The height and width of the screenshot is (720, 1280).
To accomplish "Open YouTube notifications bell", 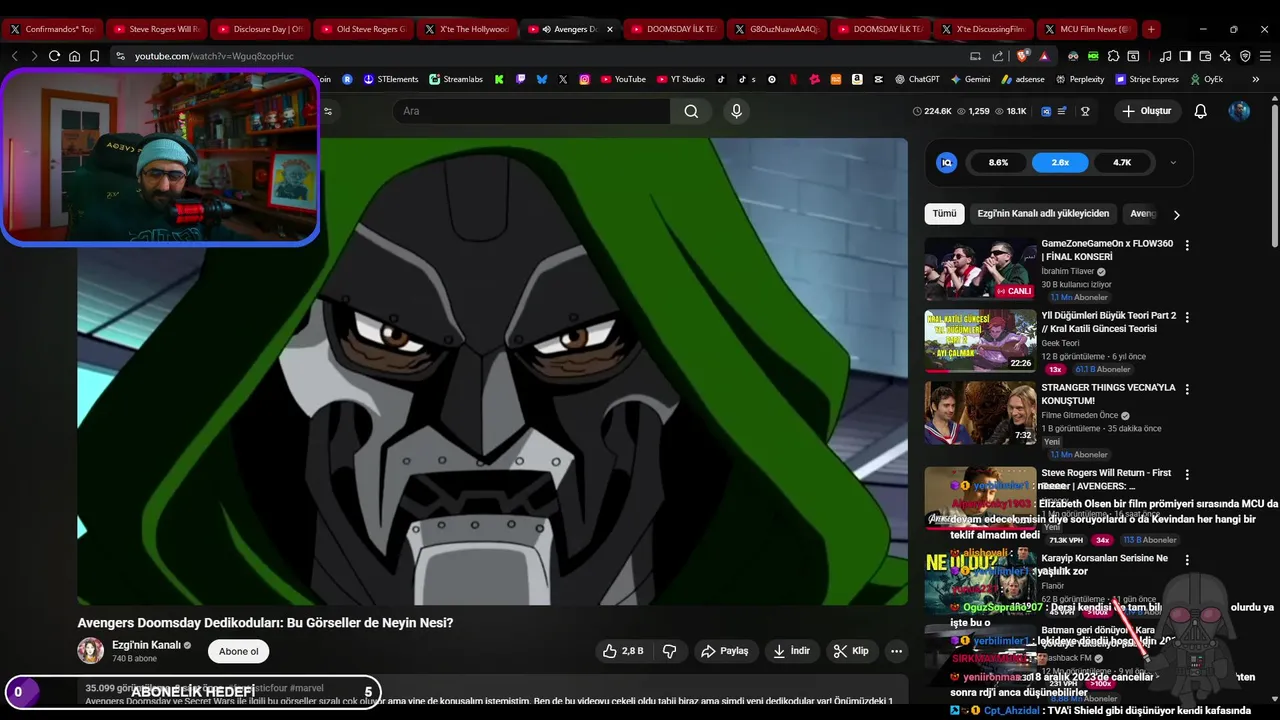I will click(x=1201, y=111).
